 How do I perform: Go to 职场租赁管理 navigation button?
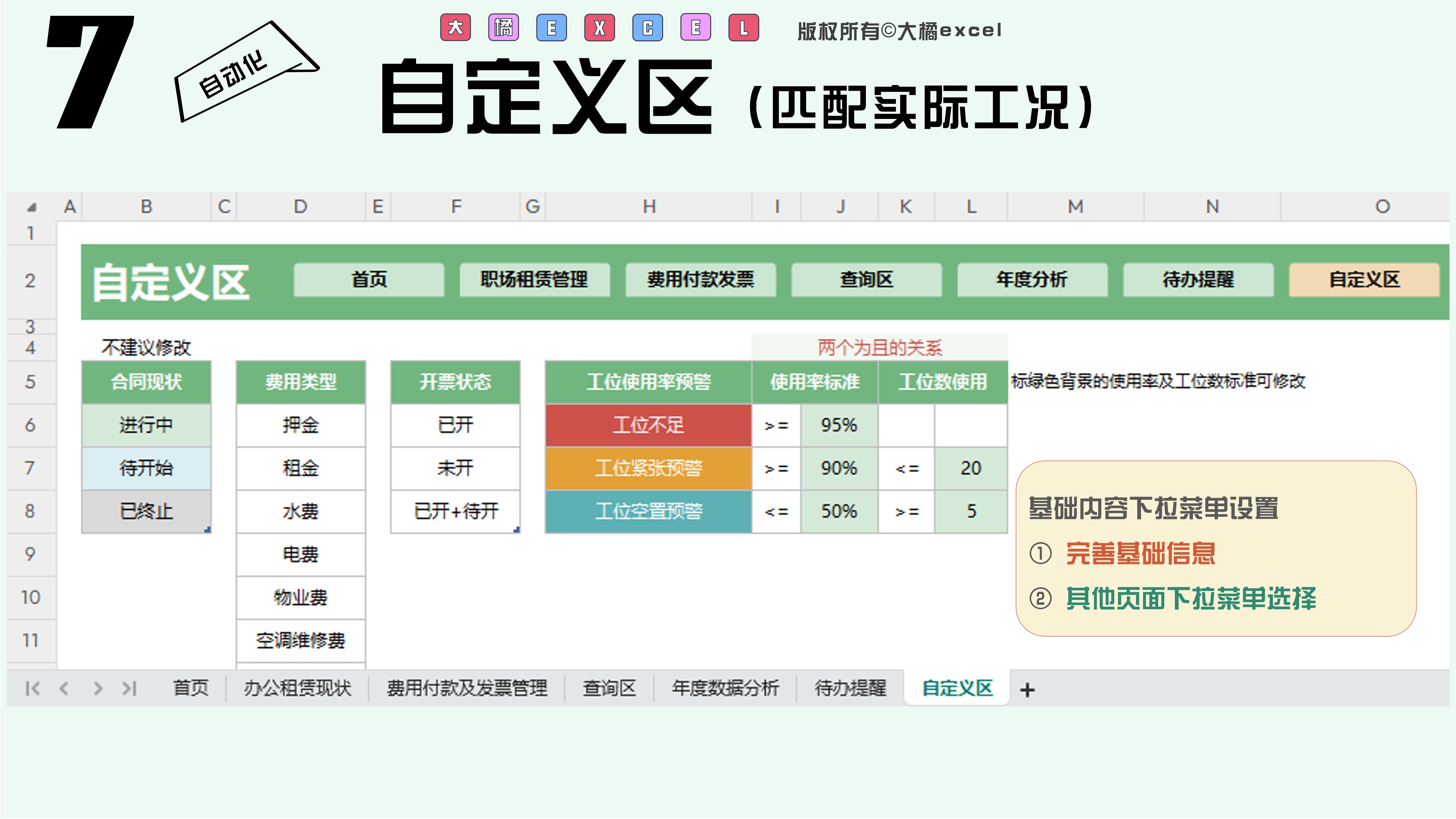[534, 279]
